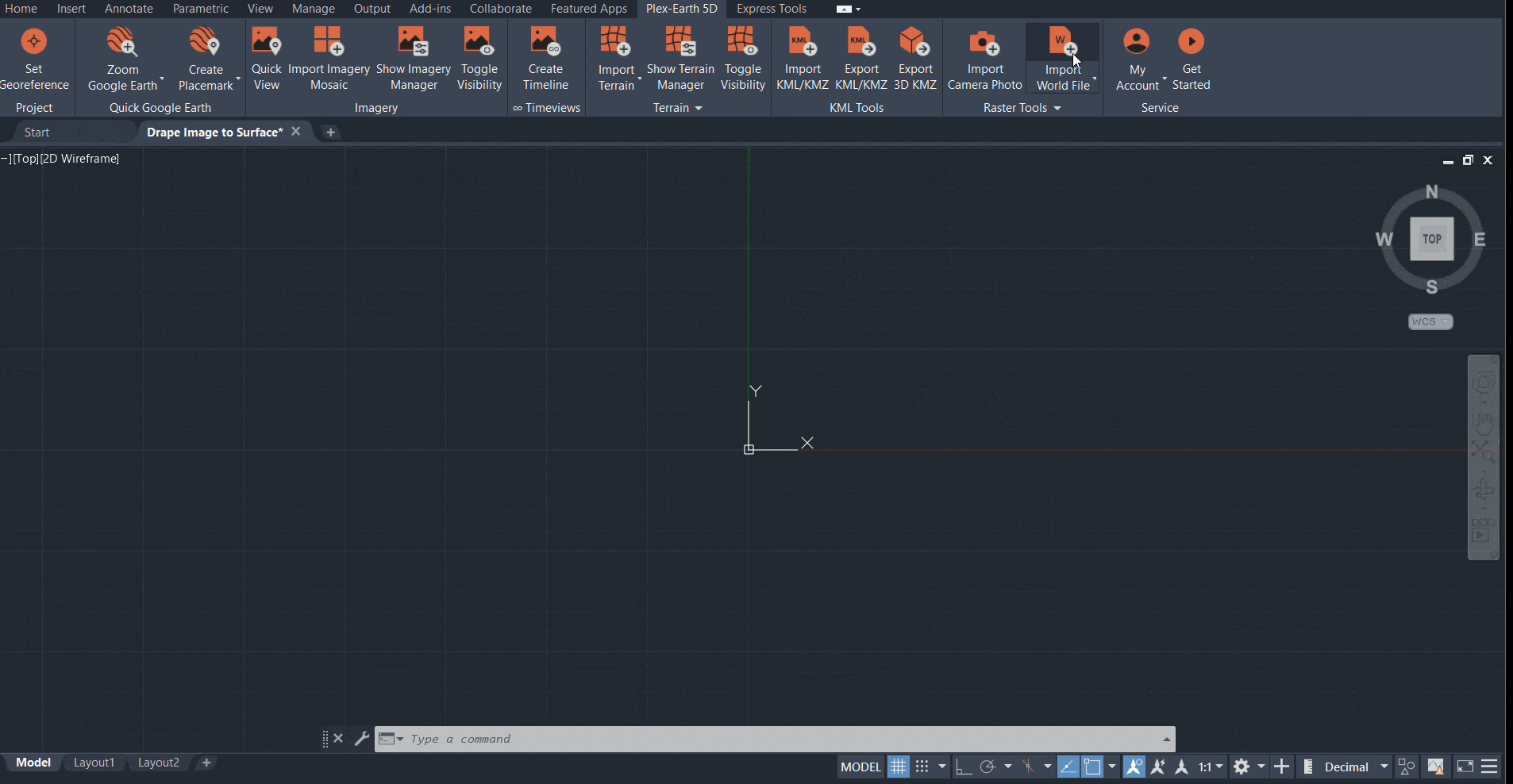Image resolution: width=1513 pixels, height=784 pixels.
Task: Select the Create Placemark tool
Action: [x=205, y=59]
